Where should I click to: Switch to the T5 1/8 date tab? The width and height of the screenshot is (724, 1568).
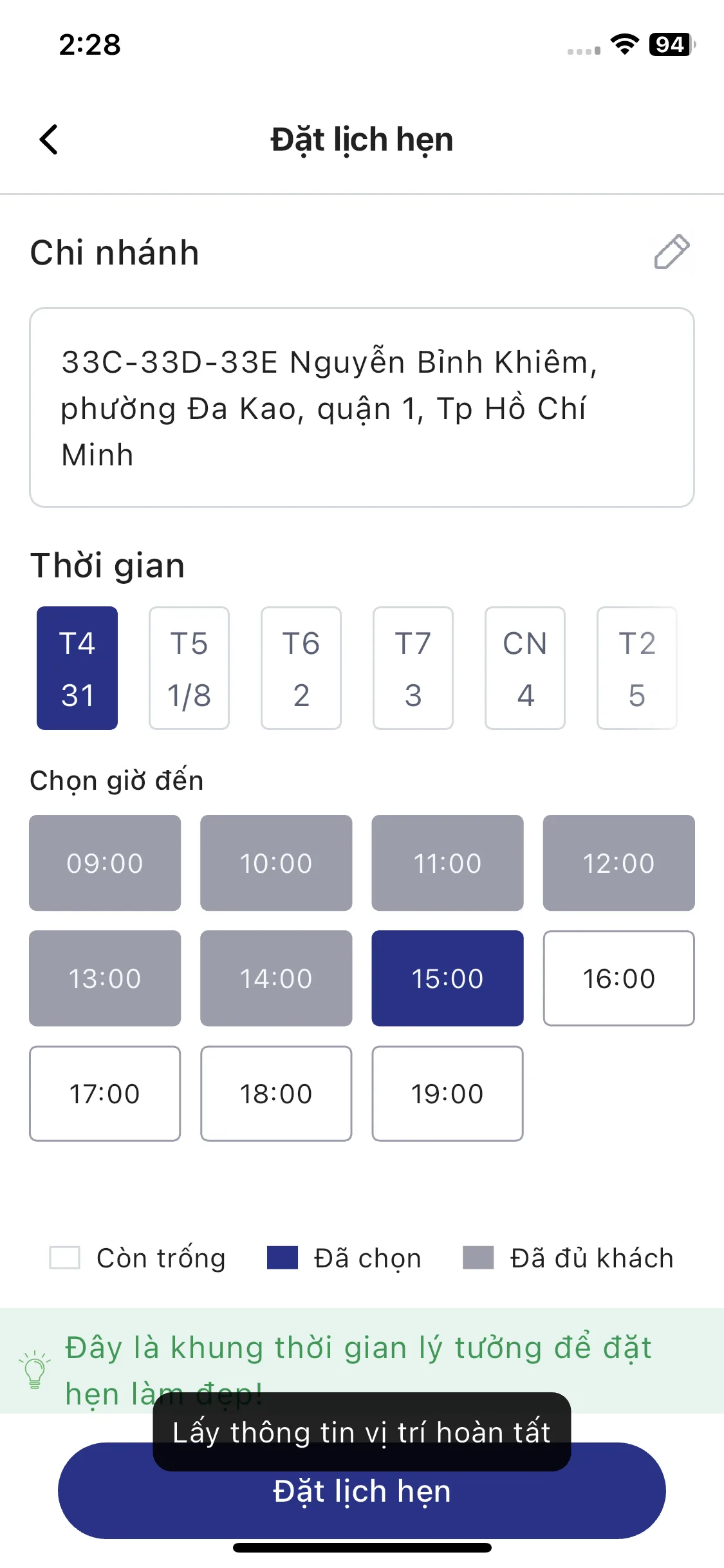[x=189, y=668]
